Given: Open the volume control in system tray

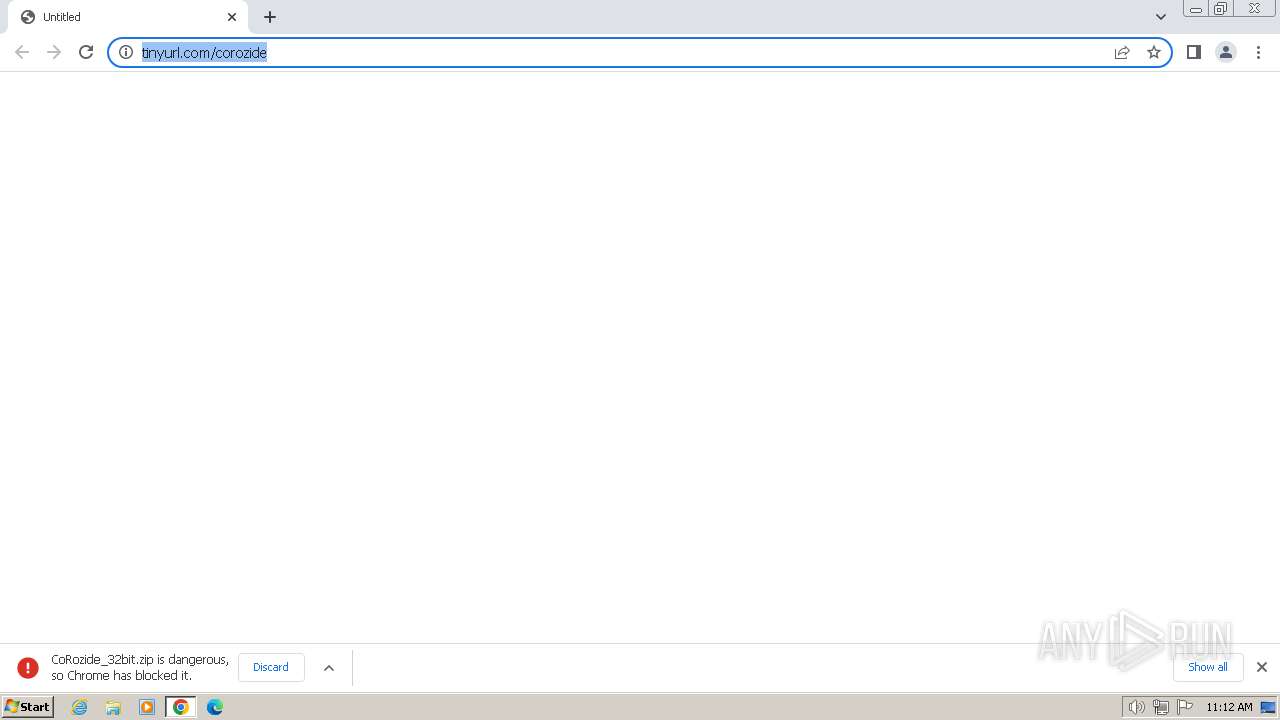Looking at the screenshot, I should click(x=1136, y=707).
